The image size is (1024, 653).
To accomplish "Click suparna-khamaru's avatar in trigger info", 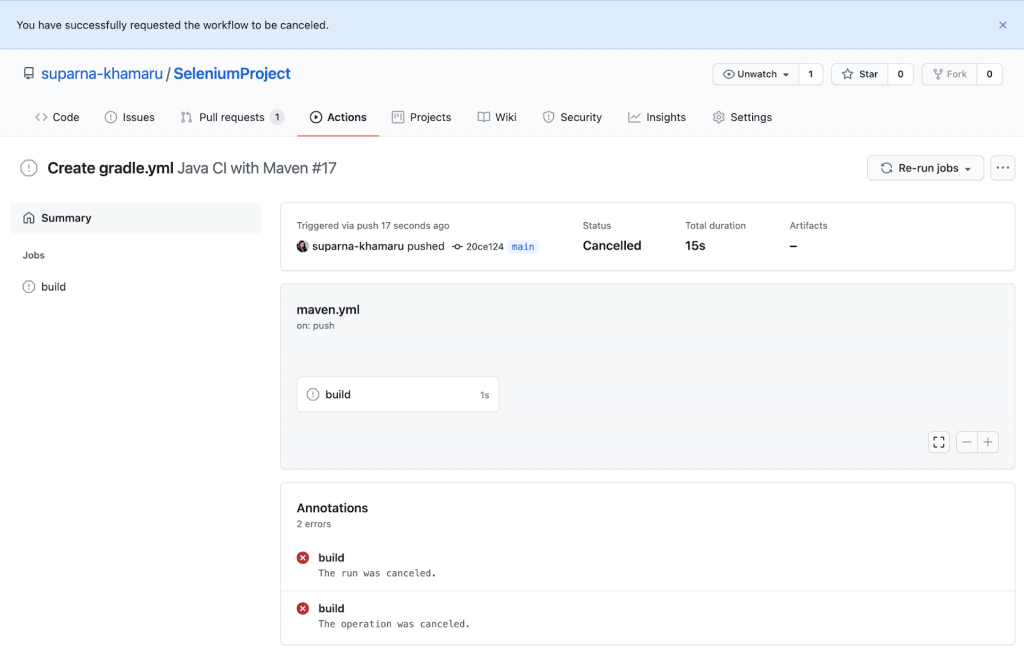I will point(302,246).
